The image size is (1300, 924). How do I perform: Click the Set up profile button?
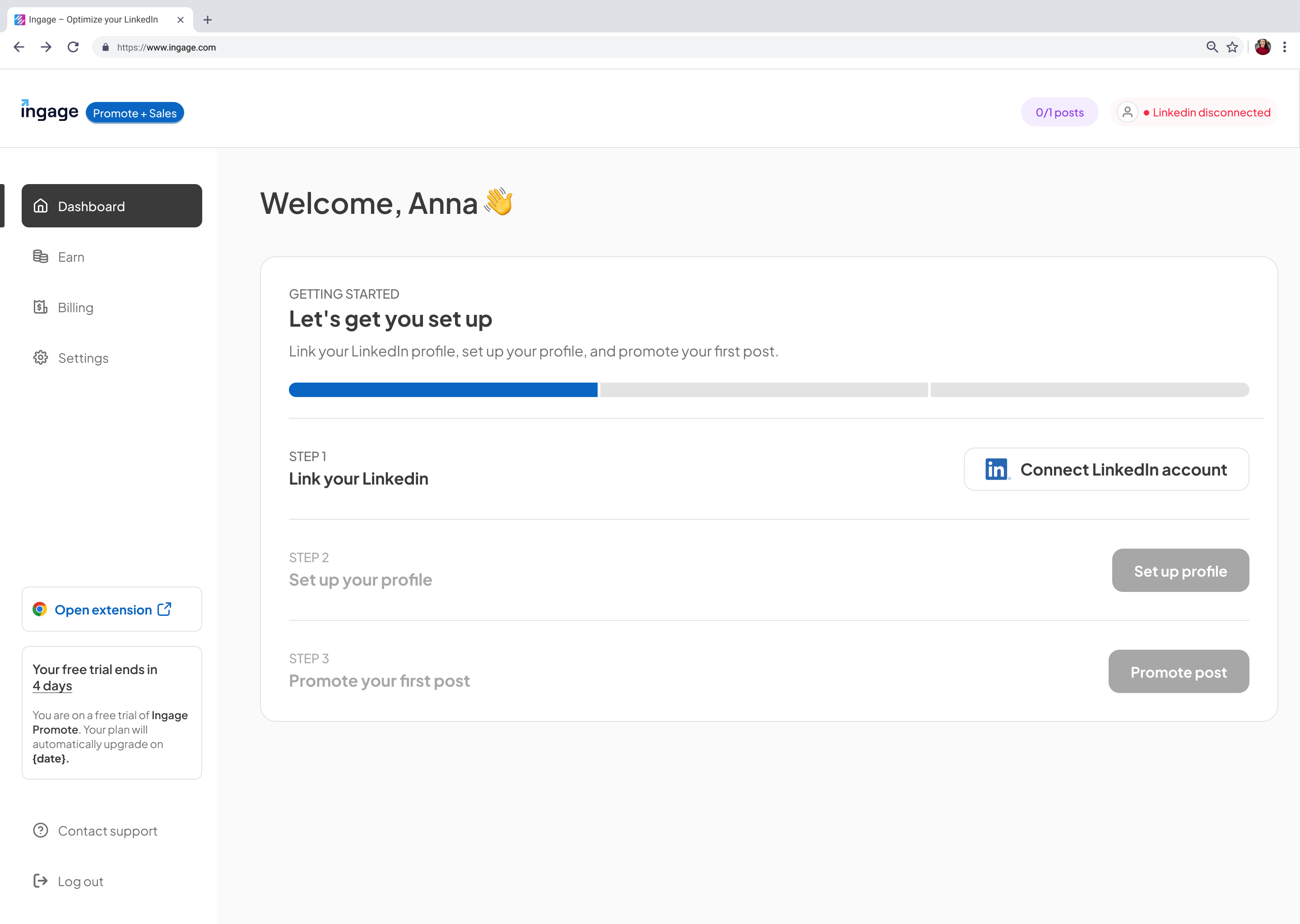[1180, 571]
